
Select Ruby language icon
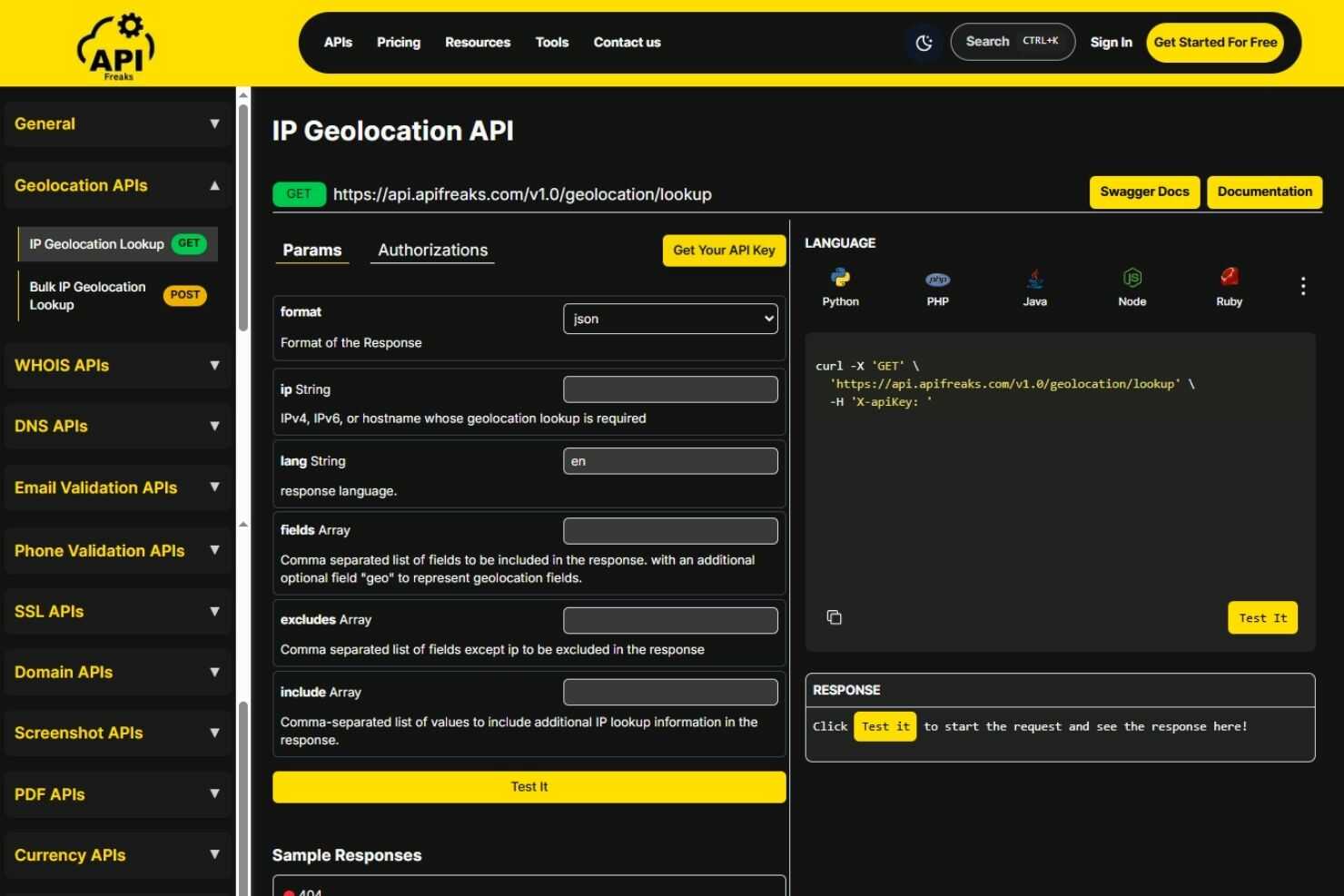[1229, 276]
